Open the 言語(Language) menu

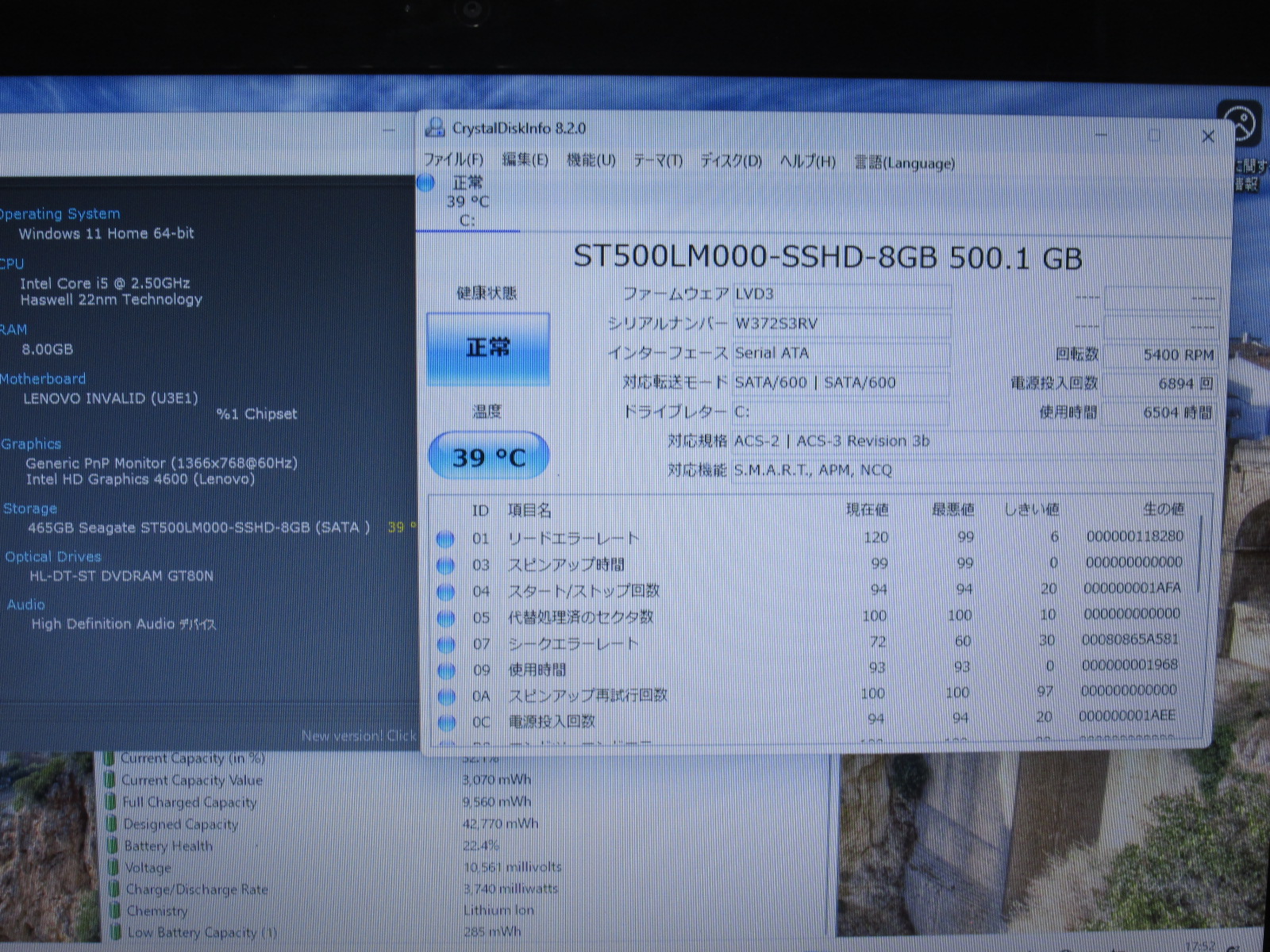(x=904, y=163)
